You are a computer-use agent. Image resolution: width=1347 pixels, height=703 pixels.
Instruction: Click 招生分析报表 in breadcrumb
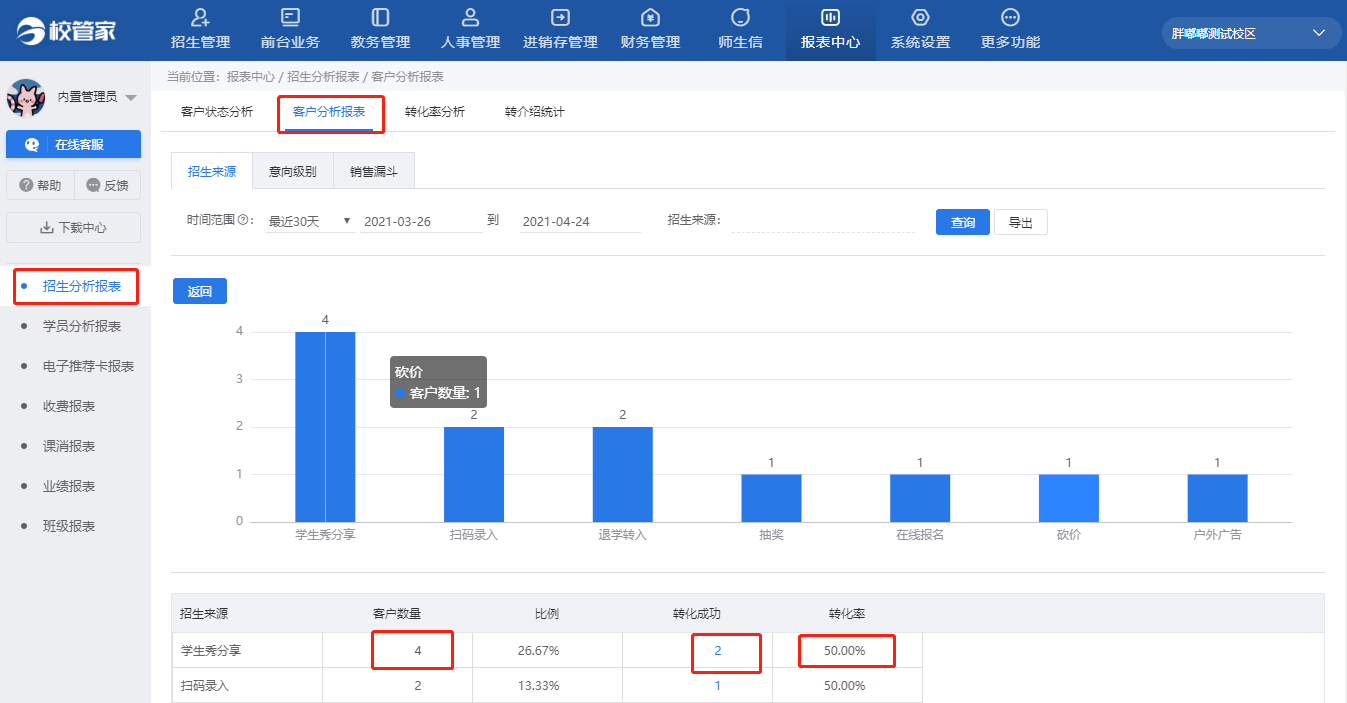(323, 76)
